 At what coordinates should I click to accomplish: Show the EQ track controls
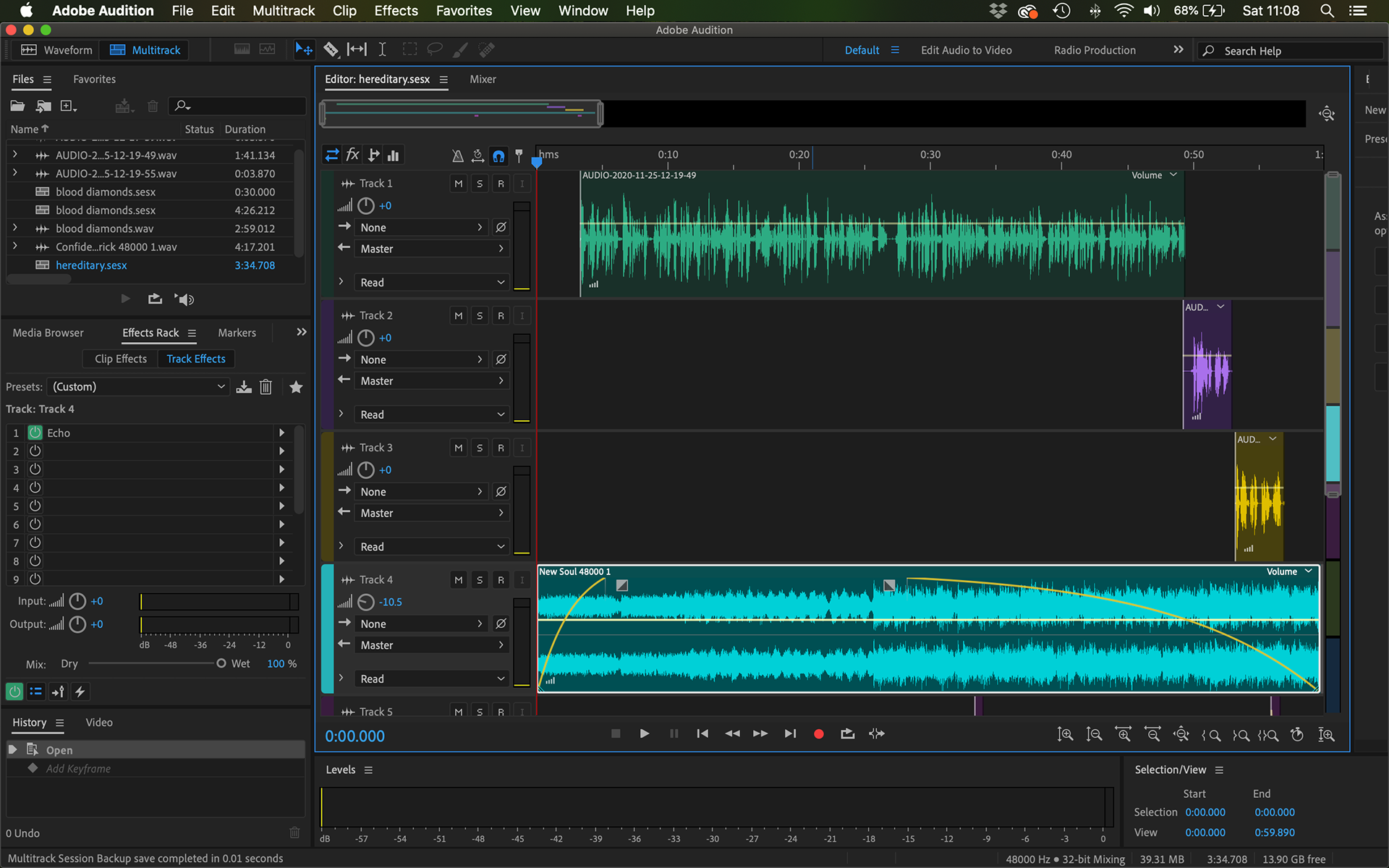(393, 155)
